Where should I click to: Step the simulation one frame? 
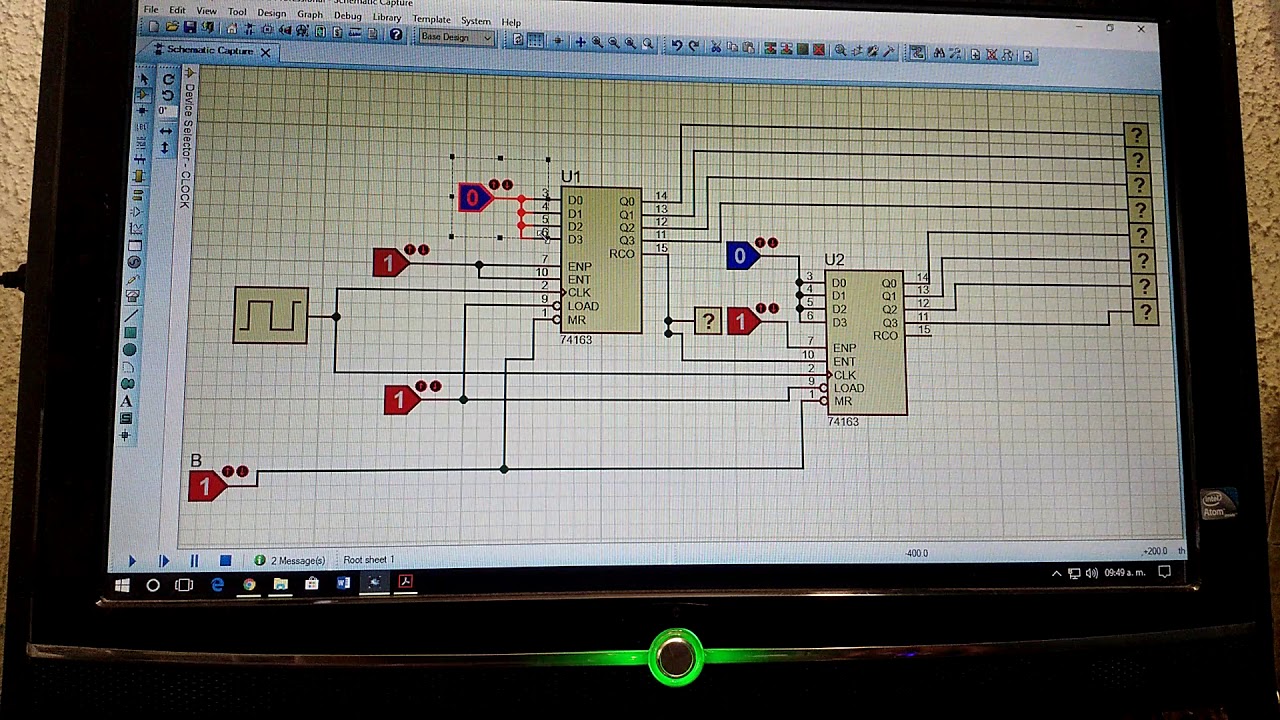click(x=164, y=562)
